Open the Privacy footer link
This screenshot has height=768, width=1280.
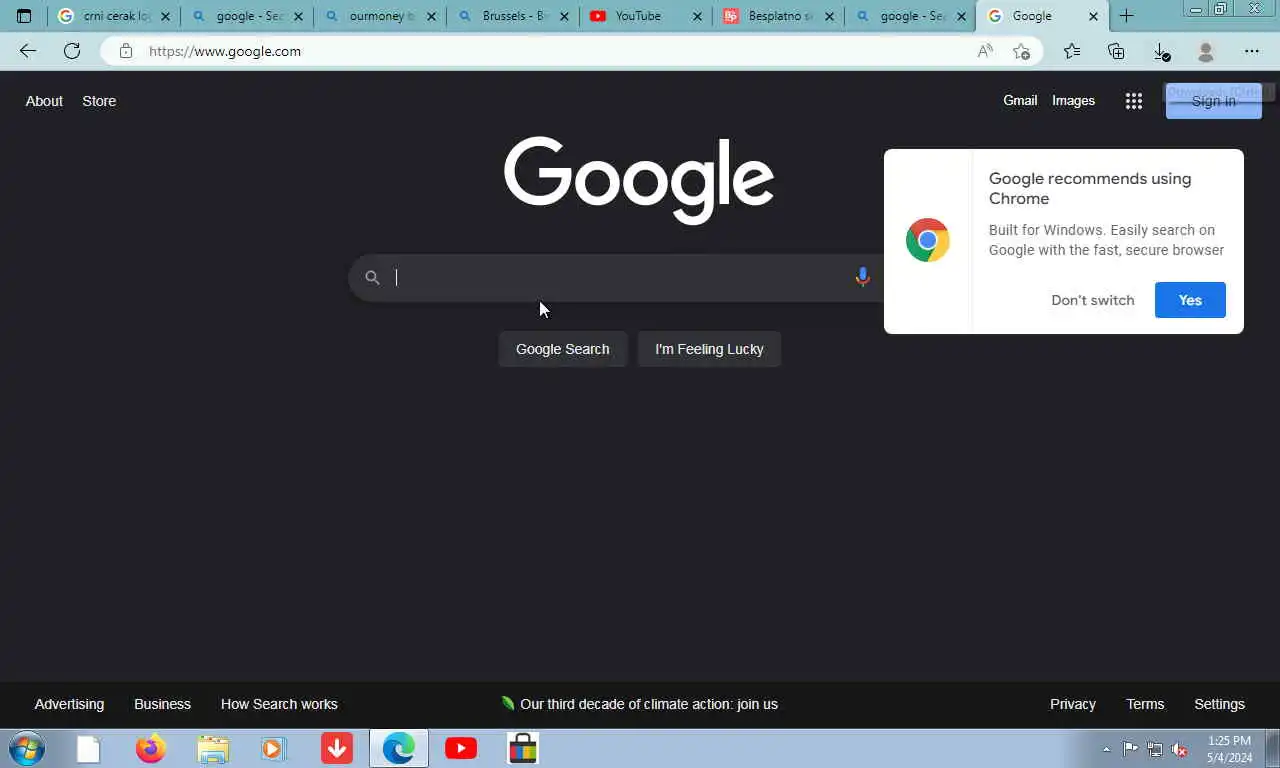1073,704
